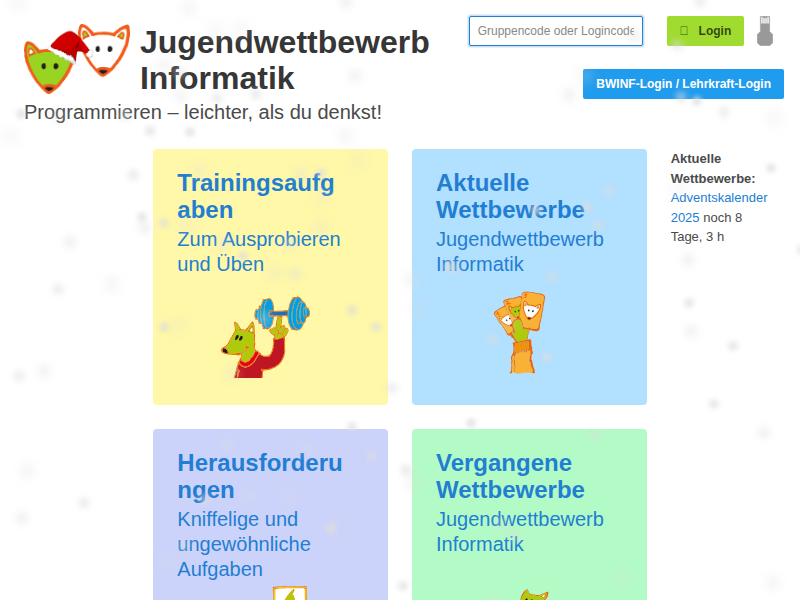Open the Adventskalender 2025 contest link
The height and width of the screenshot is (600, 800).
click(x=719, y=207)
